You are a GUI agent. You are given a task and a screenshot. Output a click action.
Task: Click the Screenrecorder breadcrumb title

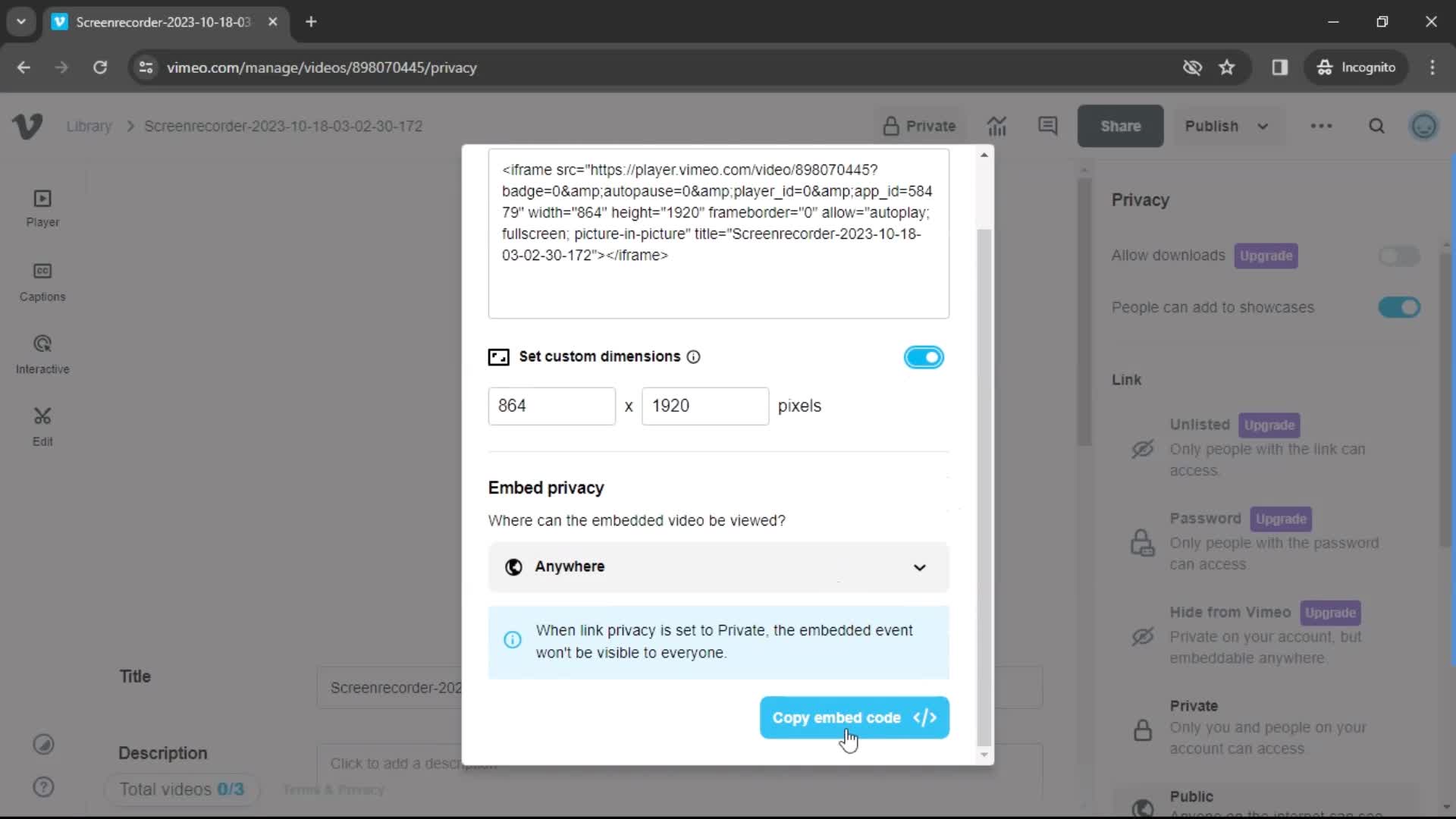click(x=283, y=126)
